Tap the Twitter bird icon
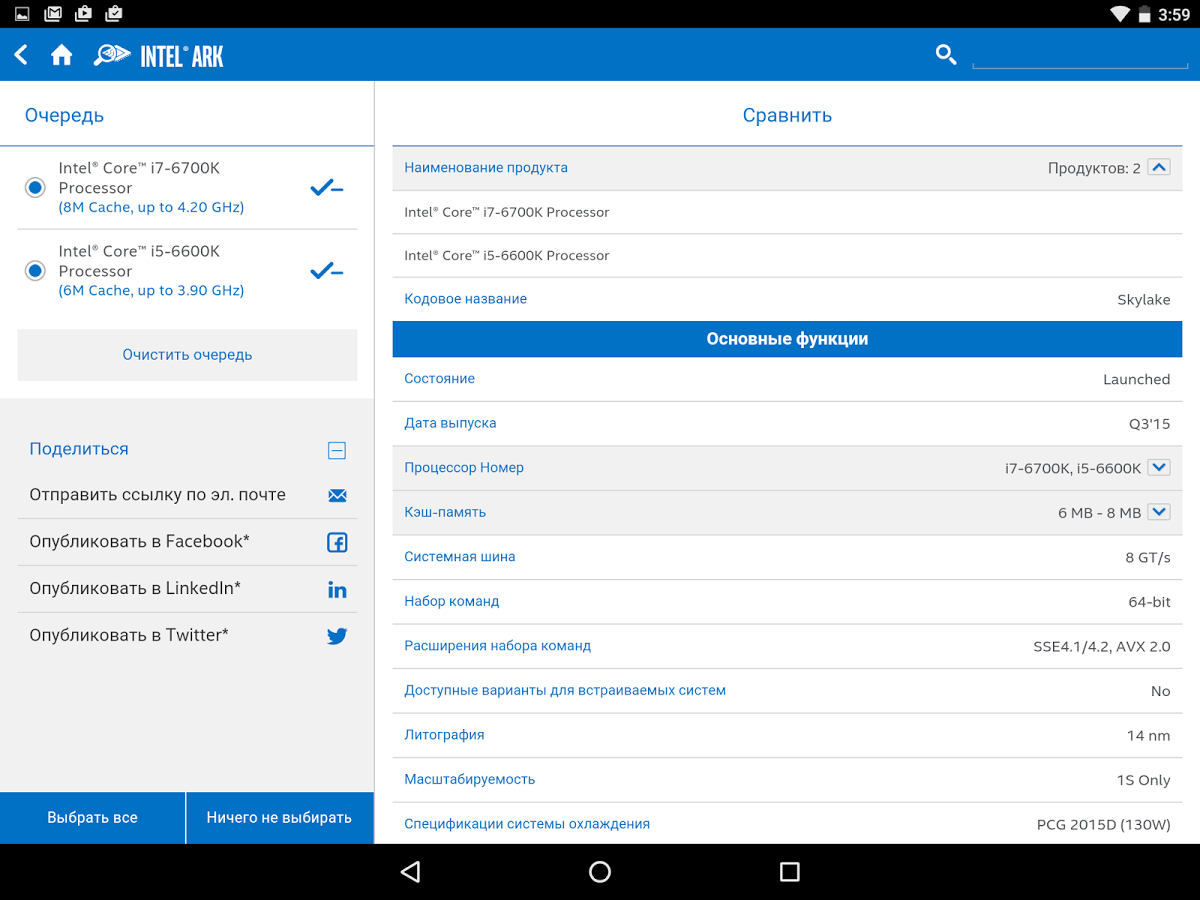This screenshot has width=1200, height=900. 337,636
